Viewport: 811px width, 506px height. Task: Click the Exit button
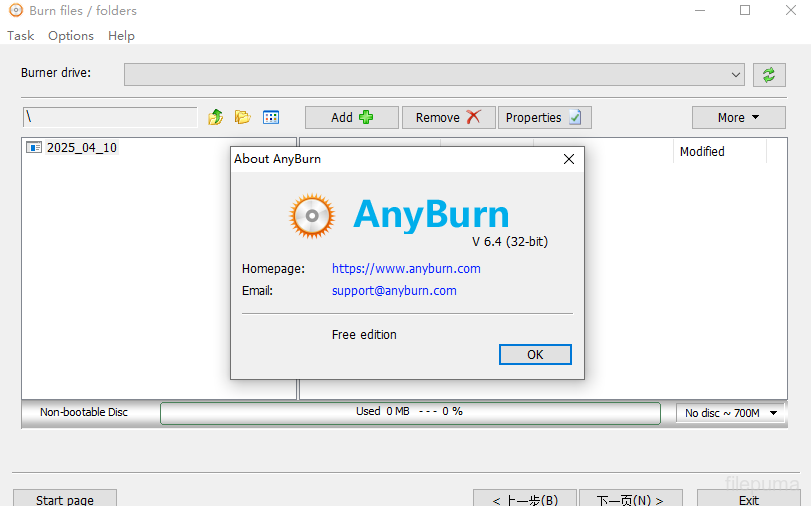pyautogui.click(x=748, y=499)
